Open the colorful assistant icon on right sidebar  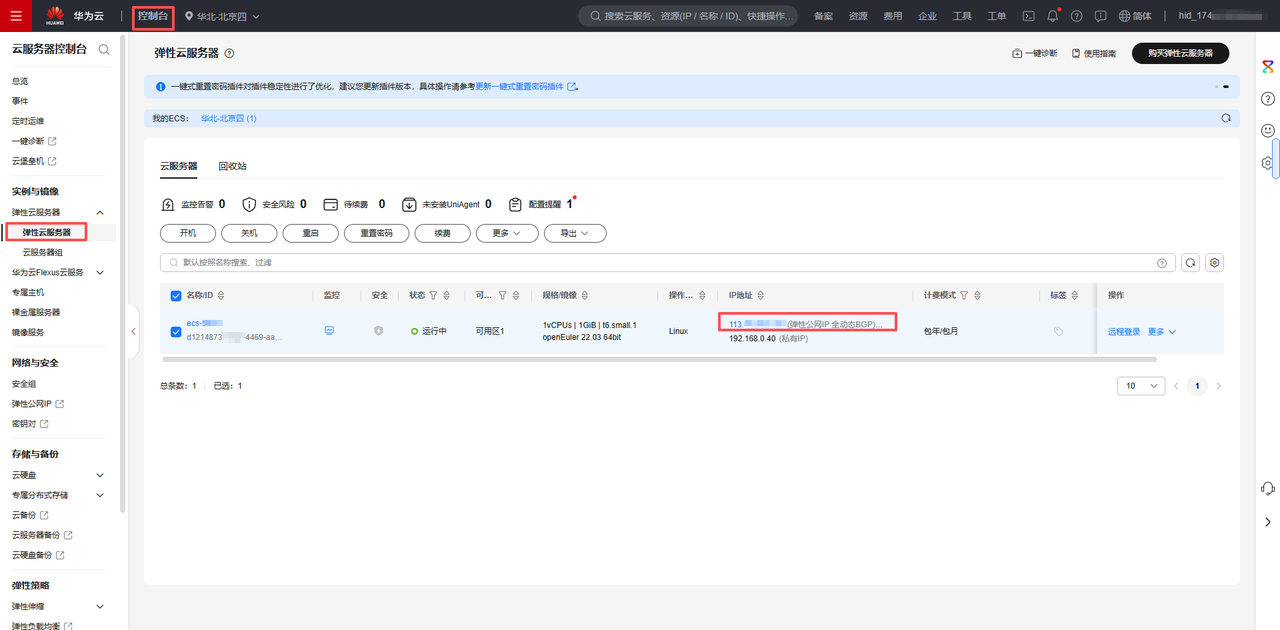(1268, 66)
